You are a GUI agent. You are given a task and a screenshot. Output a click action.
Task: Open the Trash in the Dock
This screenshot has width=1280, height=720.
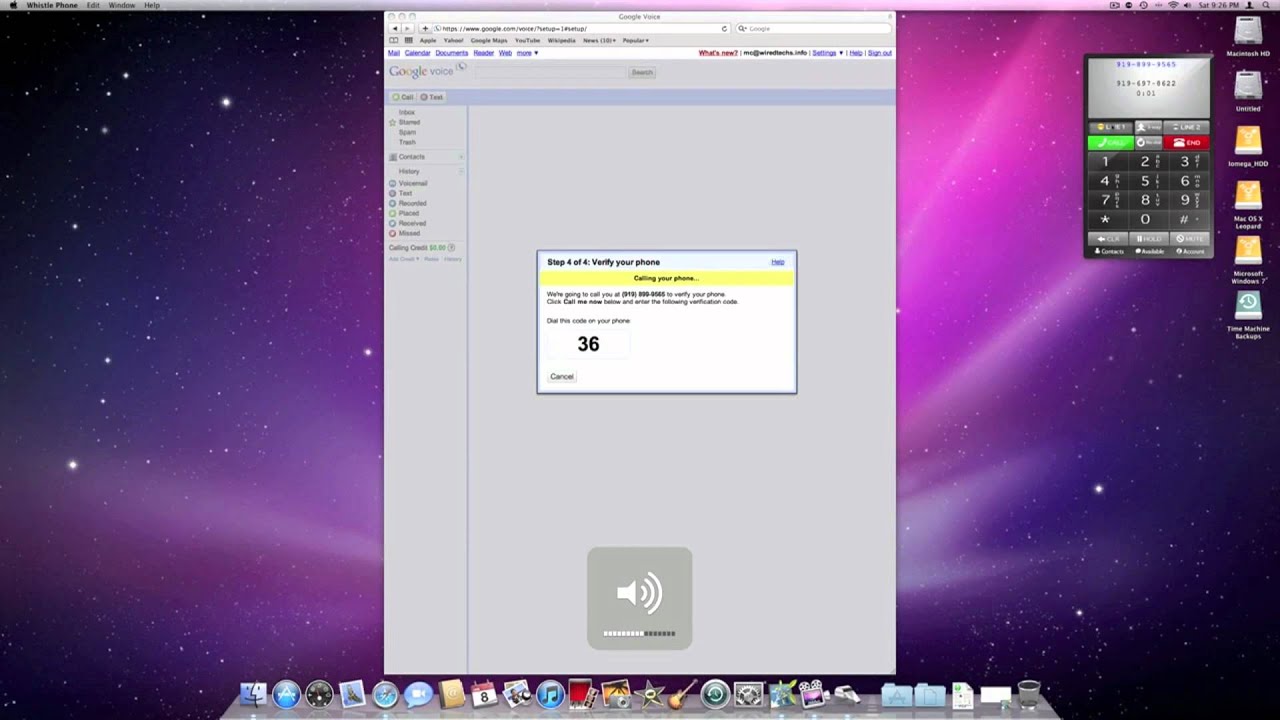click(x=1028, y=693)
